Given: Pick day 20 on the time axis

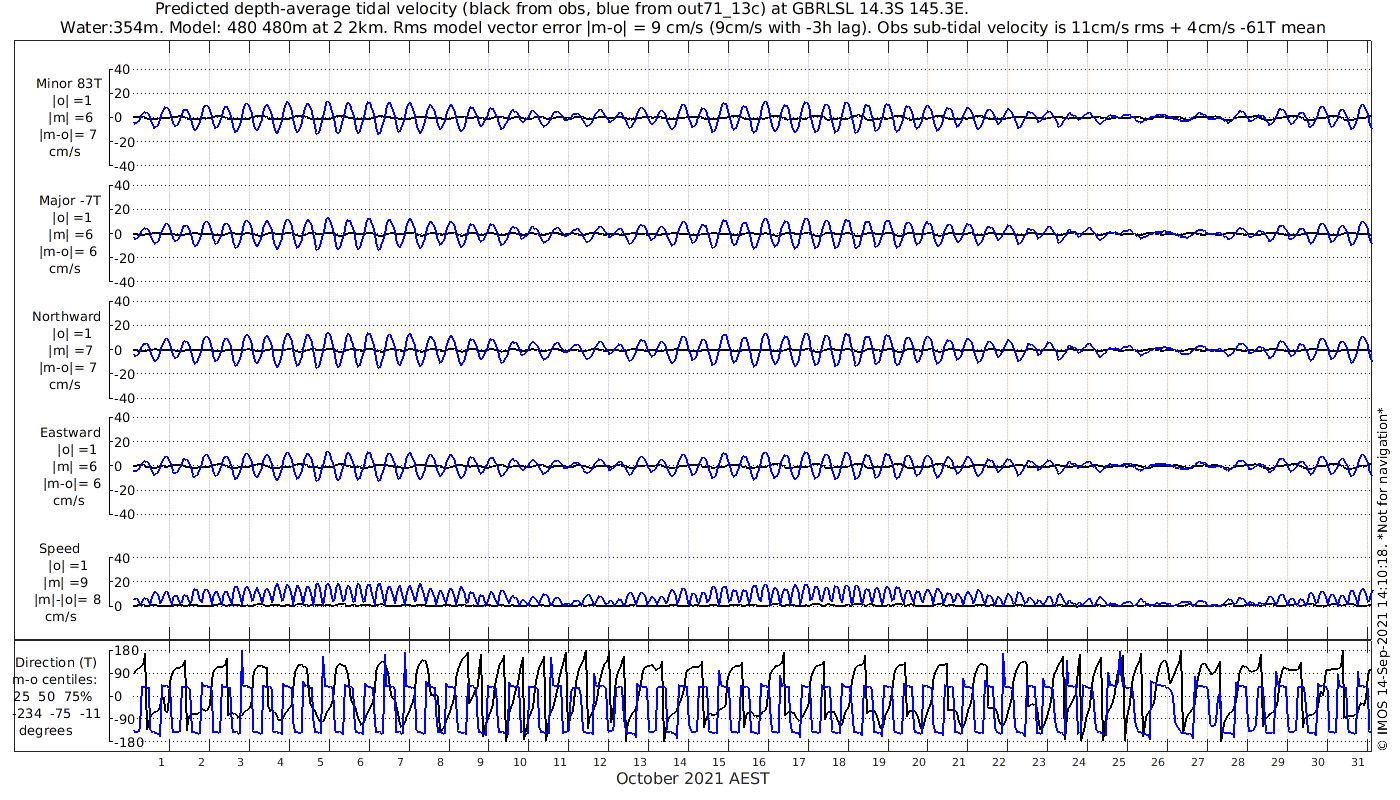Looking at the screenshot, I should point(919,762).
